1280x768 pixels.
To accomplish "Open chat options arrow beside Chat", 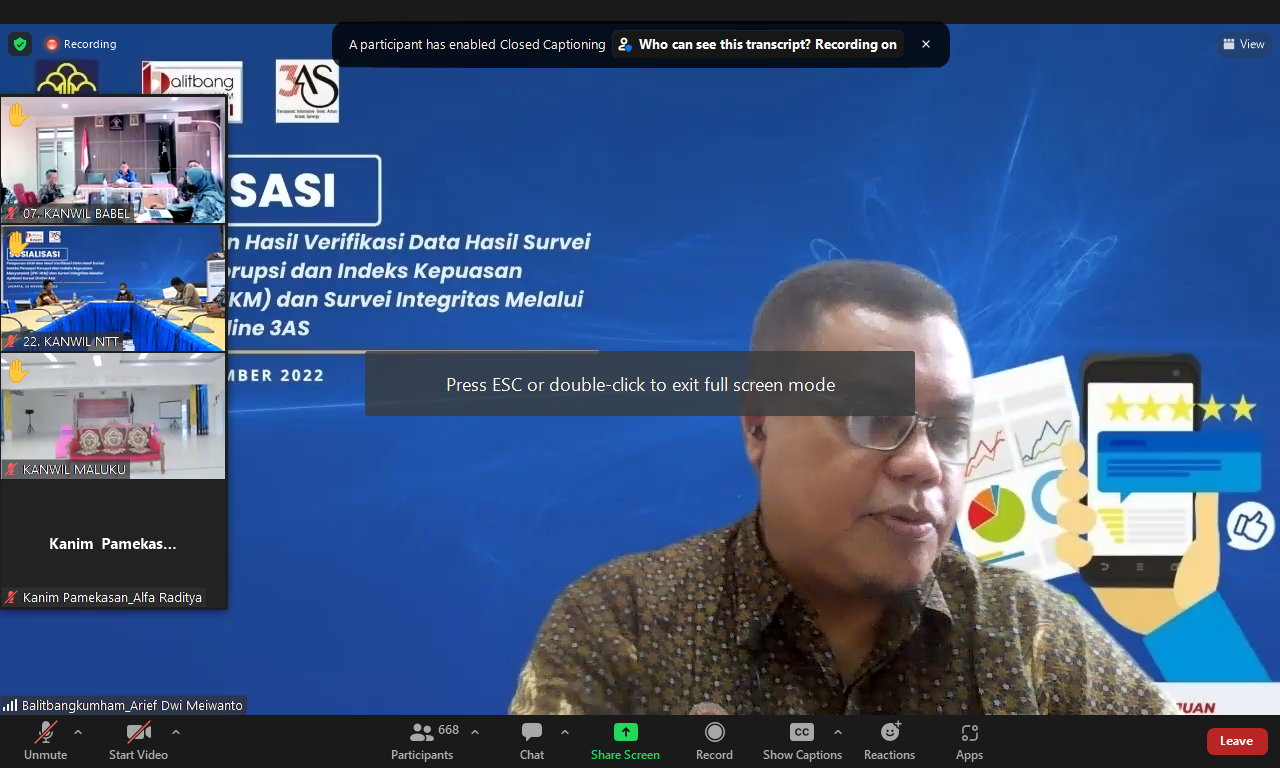I will [x=565, y=731].
